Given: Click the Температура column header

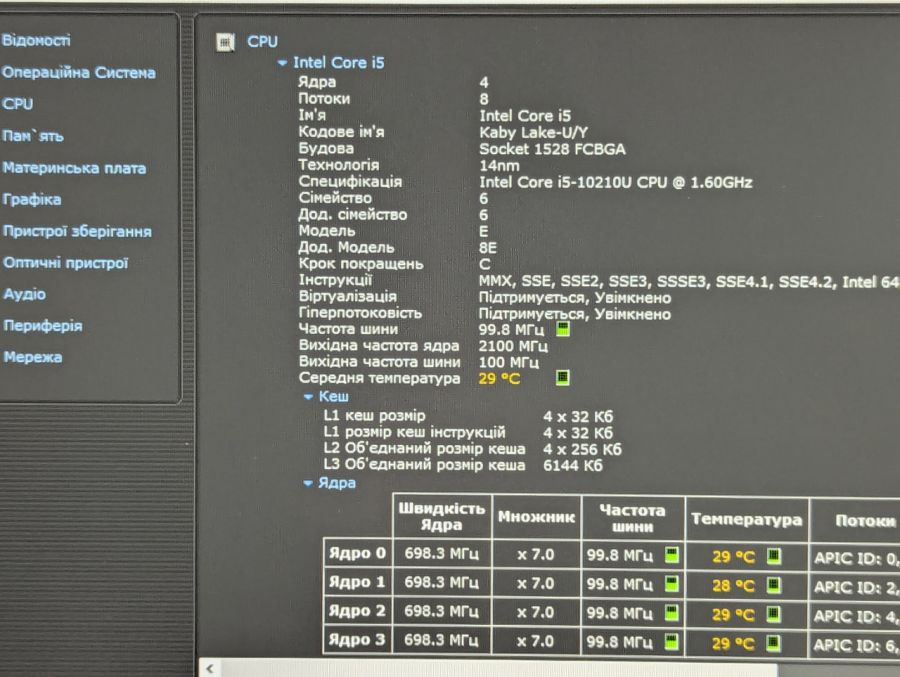Looking at the screenshot, I should (x=747, y=519).
